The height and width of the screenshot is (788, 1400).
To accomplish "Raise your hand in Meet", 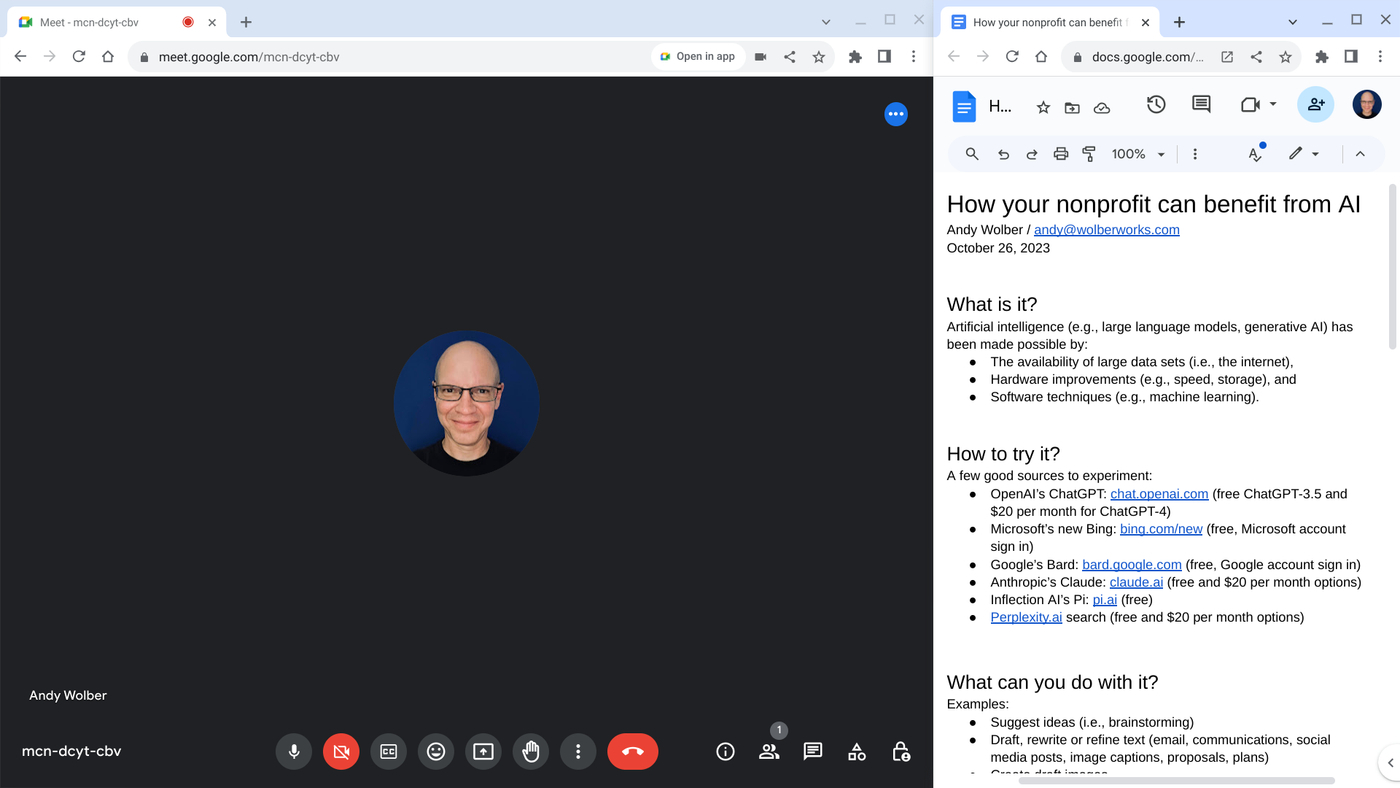I will tap(530, 751).
